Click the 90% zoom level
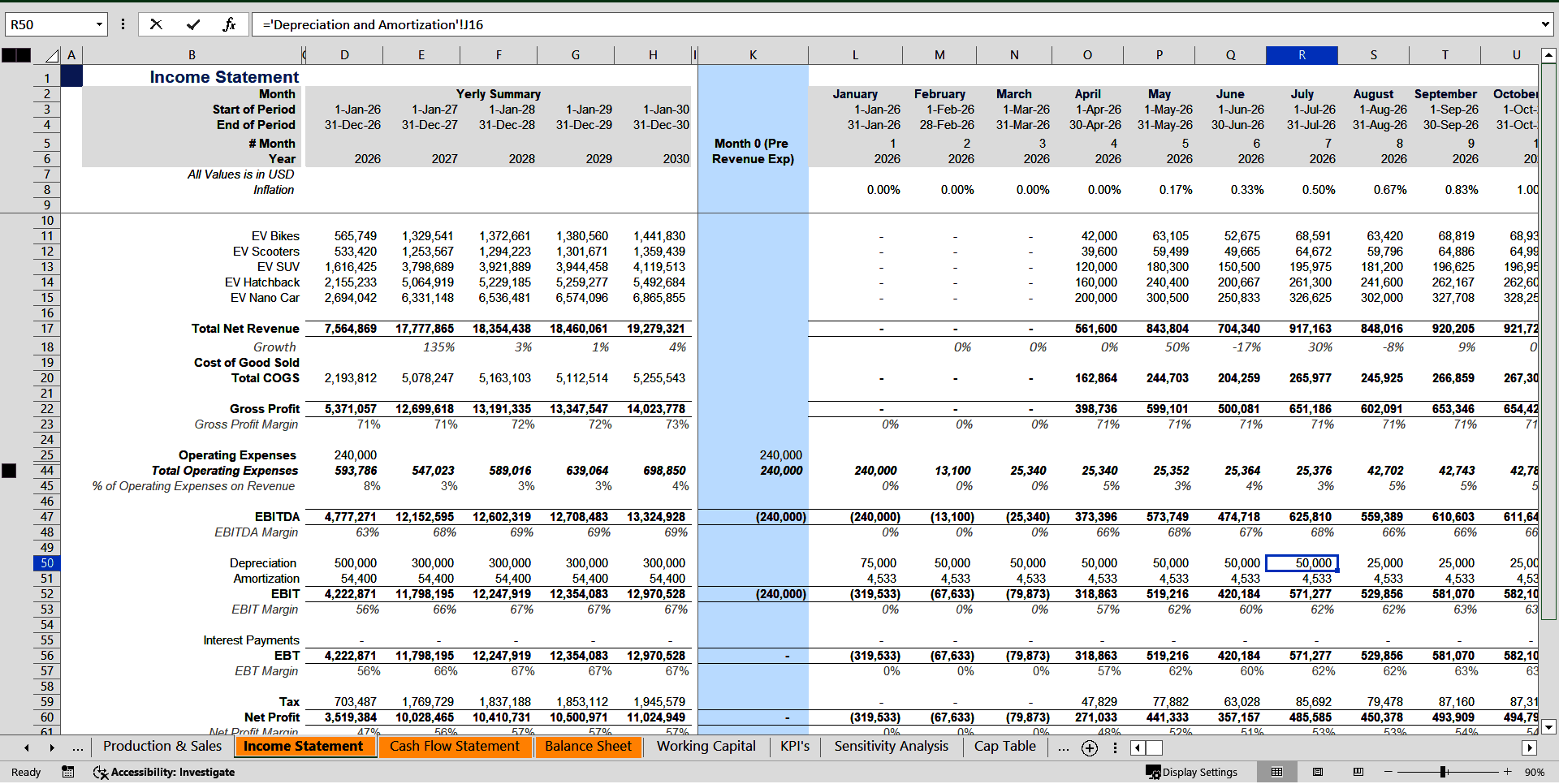The width and height of the screenshot is (1559, 784). [x=1535, y=772]
